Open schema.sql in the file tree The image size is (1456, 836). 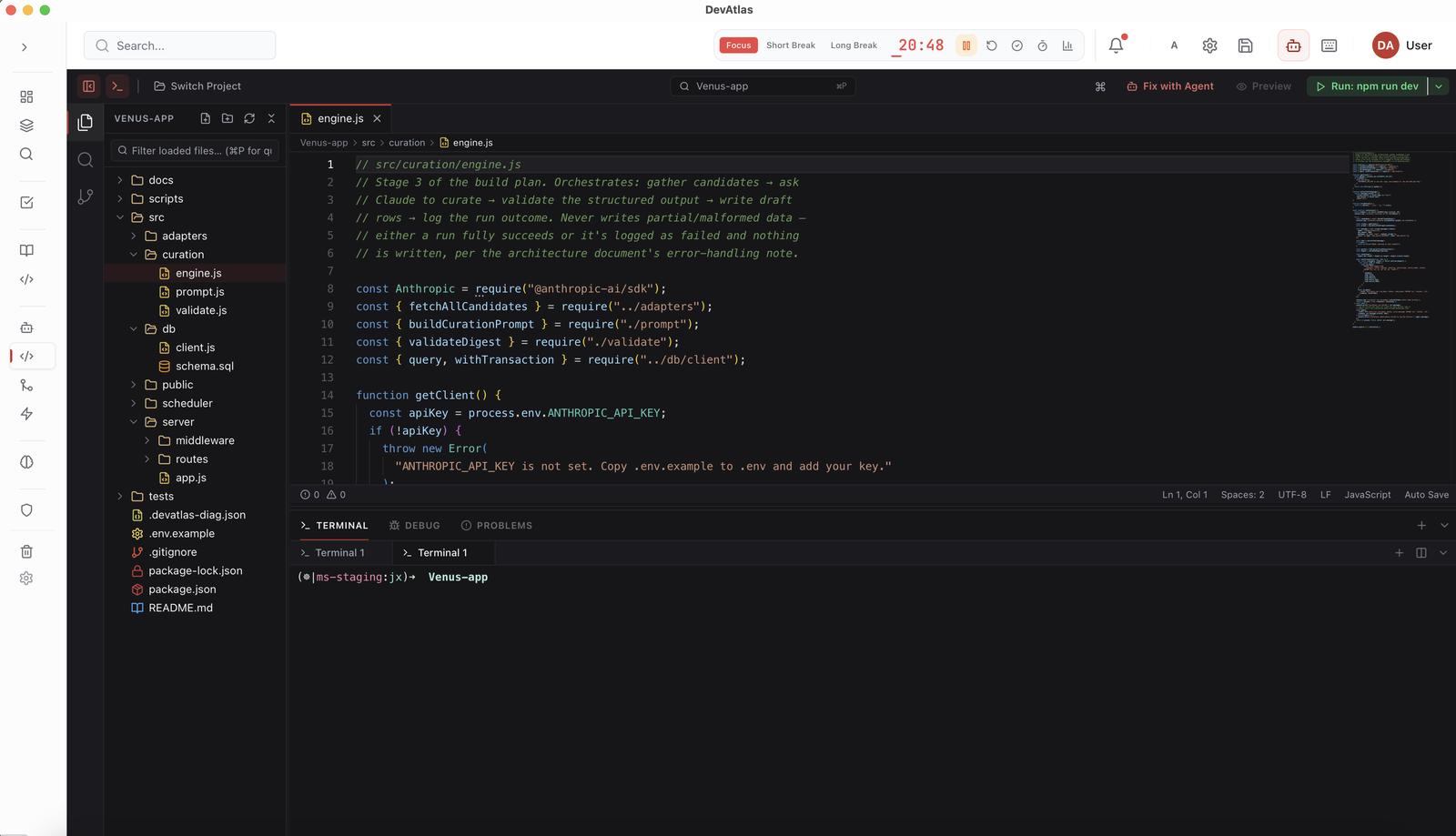coord(204,366)
